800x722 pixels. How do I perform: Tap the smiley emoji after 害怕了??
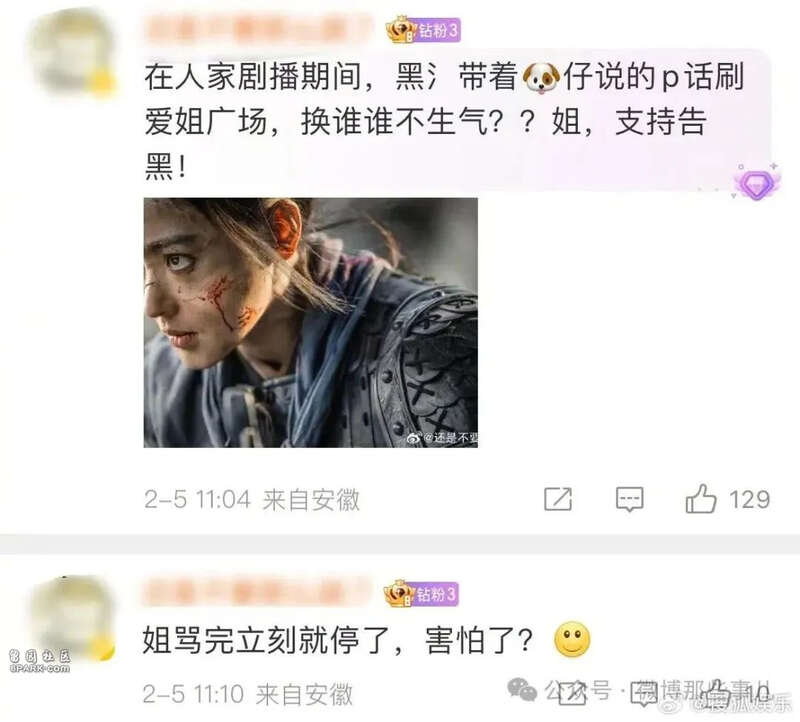point(572,639)
